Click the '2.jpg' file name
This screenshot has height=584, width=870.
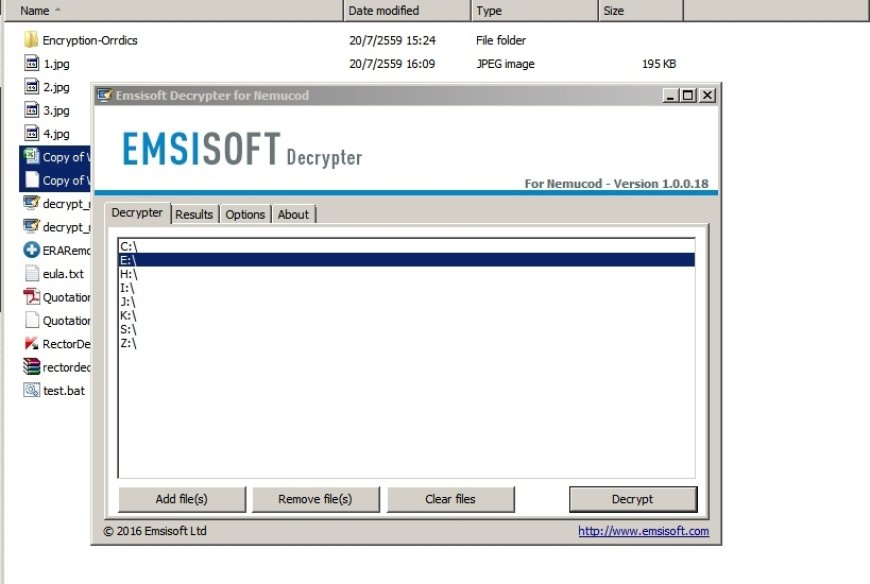click(x=57, y=87)
